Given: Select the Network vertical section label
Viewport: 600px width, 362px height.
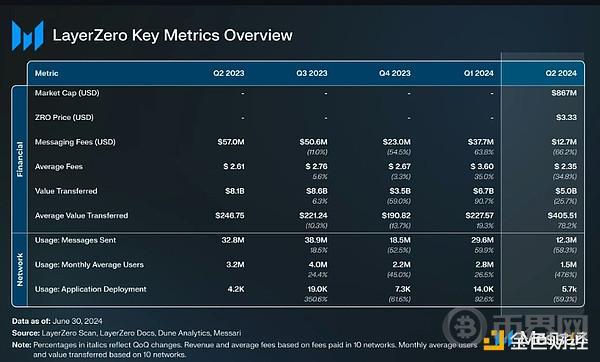Looking at the screenshot, I should tap(20, 269).
